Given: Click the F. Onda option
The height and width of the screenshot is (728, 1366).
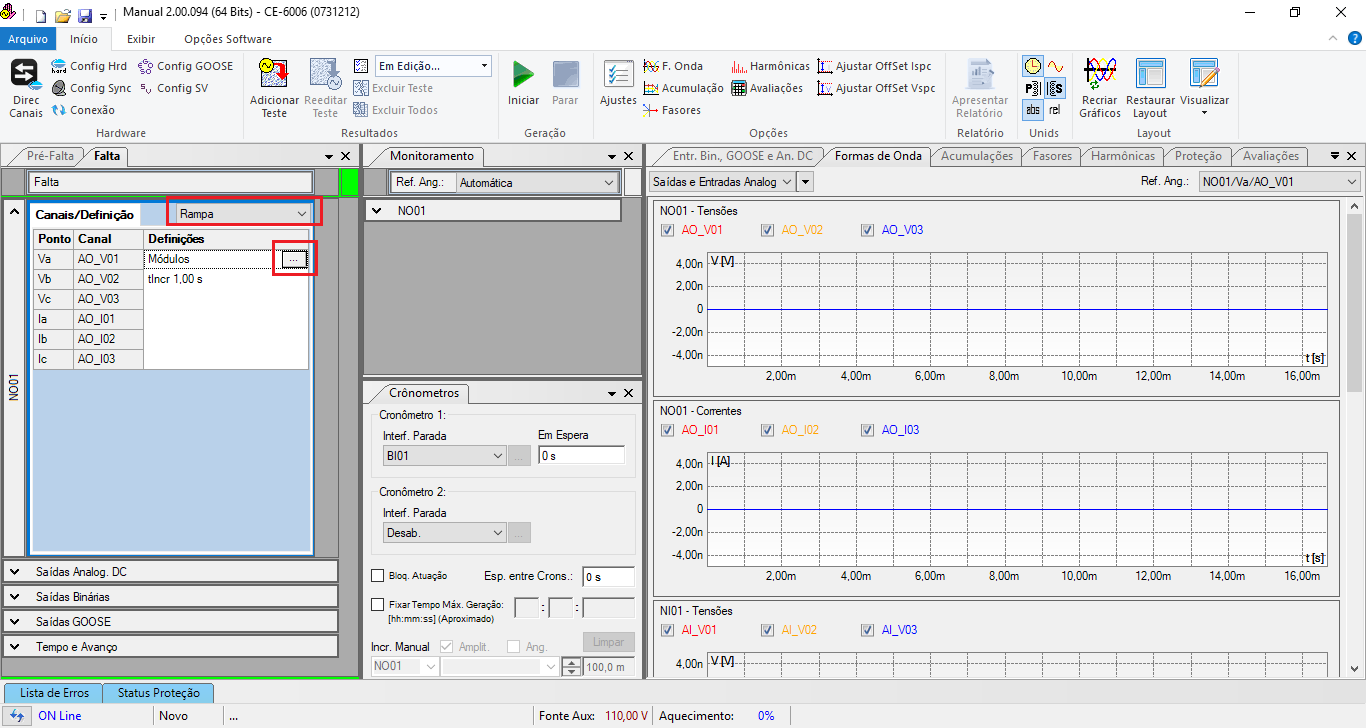Looking at the screenshot, I should click(673, 66).
